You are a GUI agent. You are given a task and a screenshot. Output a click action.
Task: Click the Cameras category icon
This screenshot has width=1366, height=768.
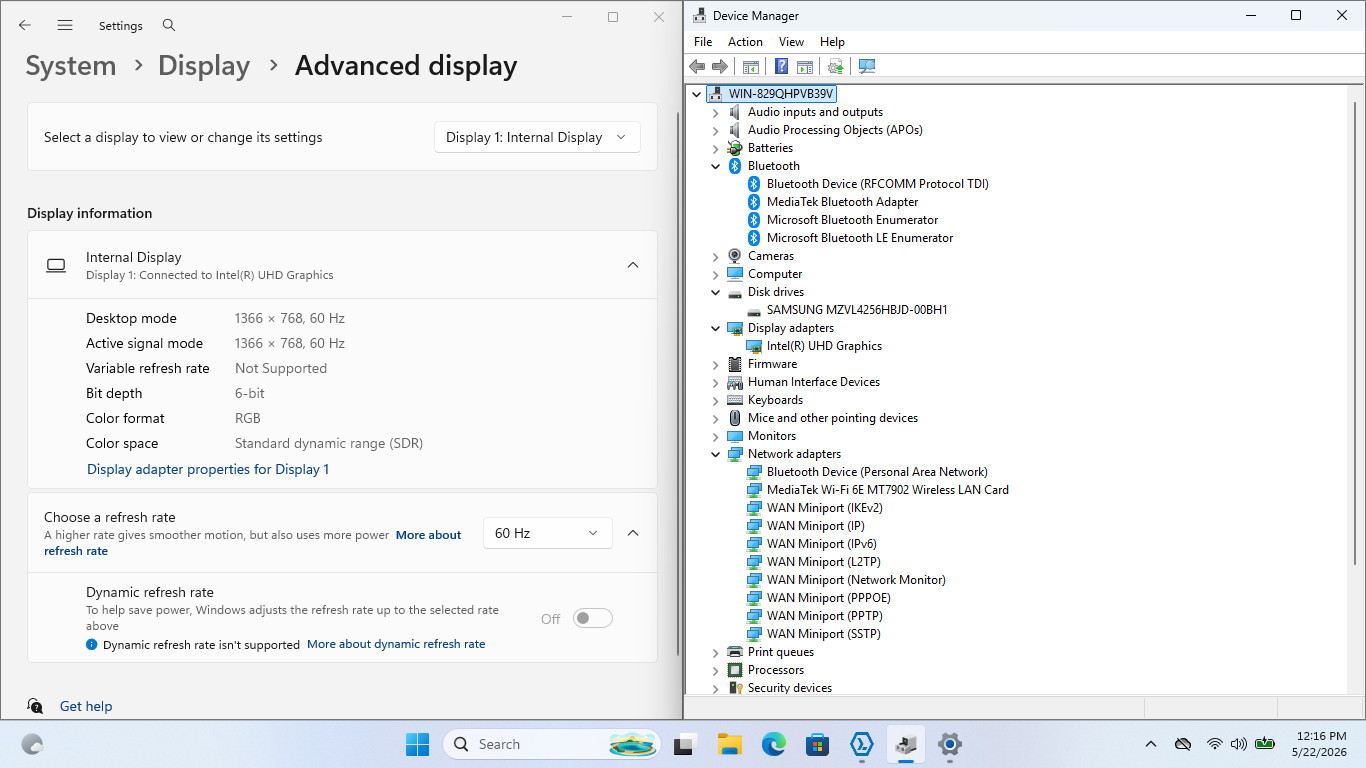point(735,256)
